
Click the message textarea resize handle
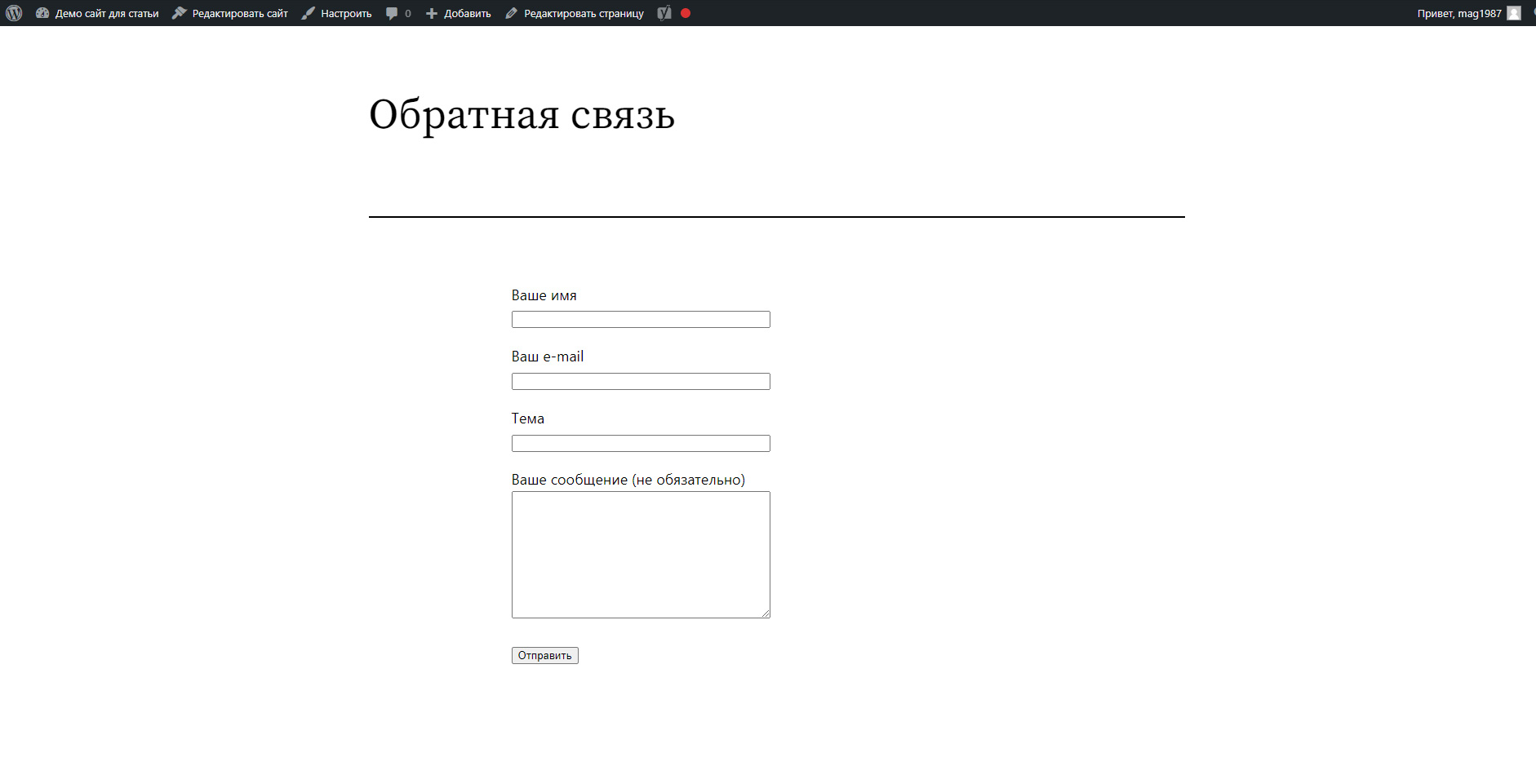point(766,613)
